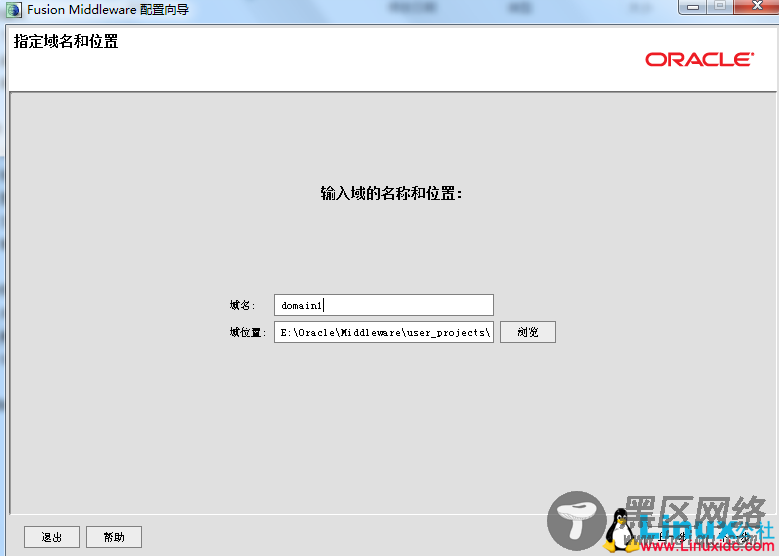Click the window title Fusion Middleware 配置向导

pos(108,9)
